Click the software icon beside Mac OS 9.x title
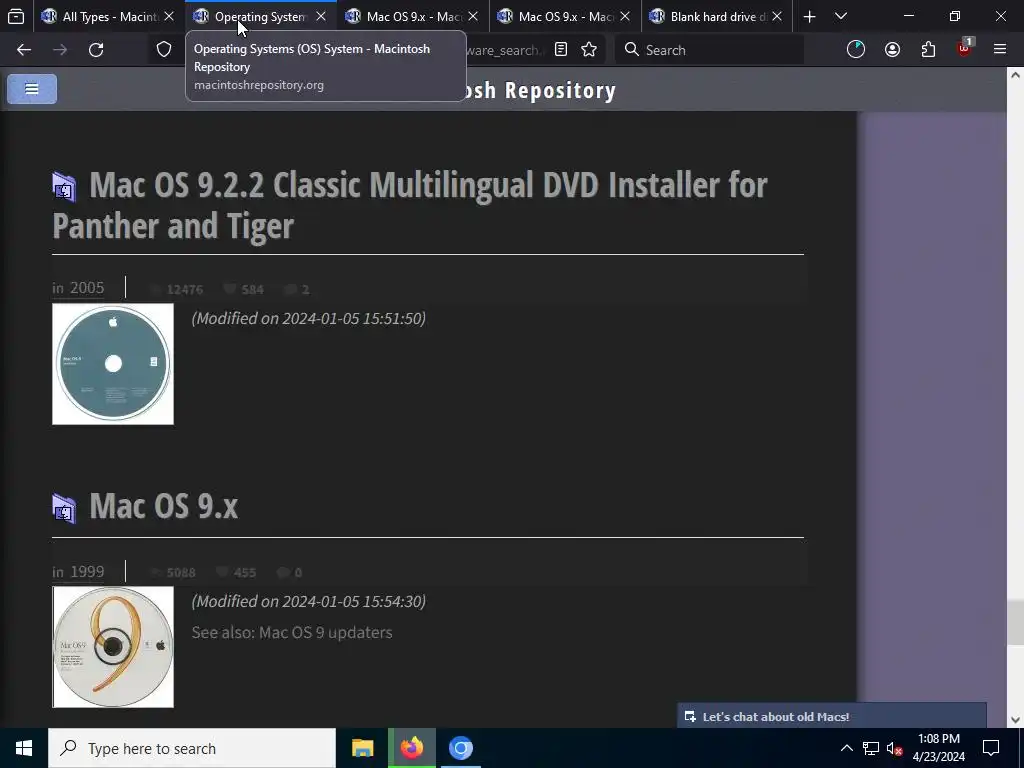Viewport: 1024px width, 768px height. coord(64,509)
